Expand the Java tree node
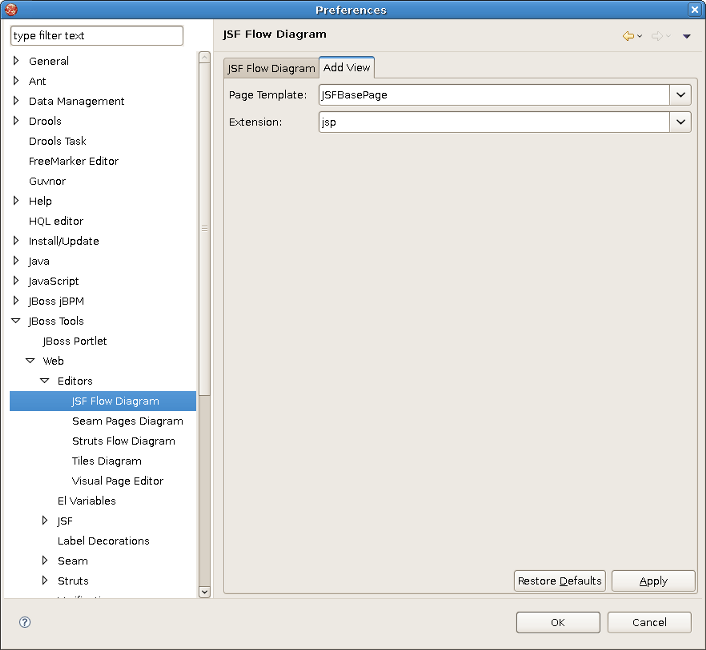Screen dimensions: 706x650 click(16, 261)
